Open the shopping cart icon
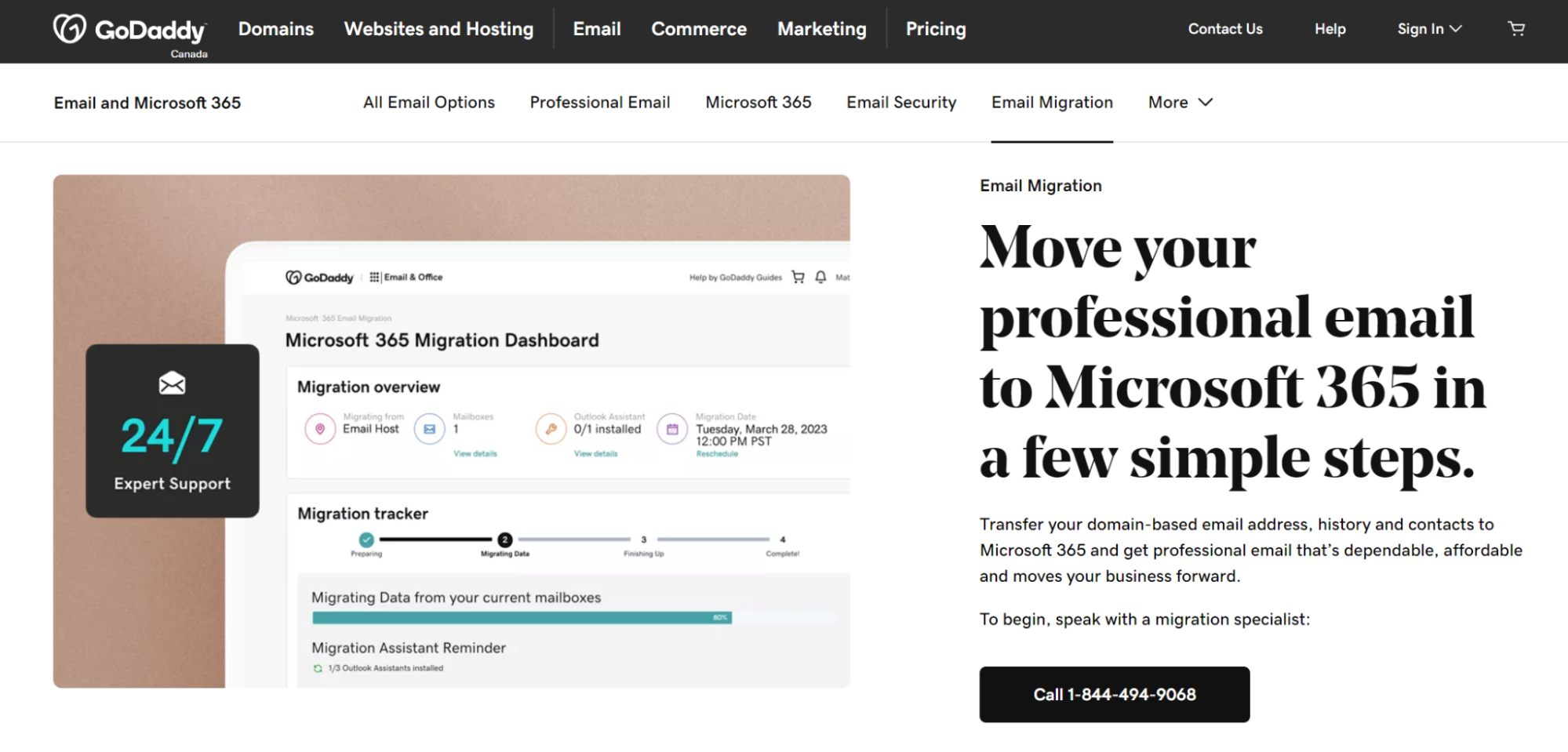Viewport: 1568px width, 752px height. click(x=1516, y=29)
